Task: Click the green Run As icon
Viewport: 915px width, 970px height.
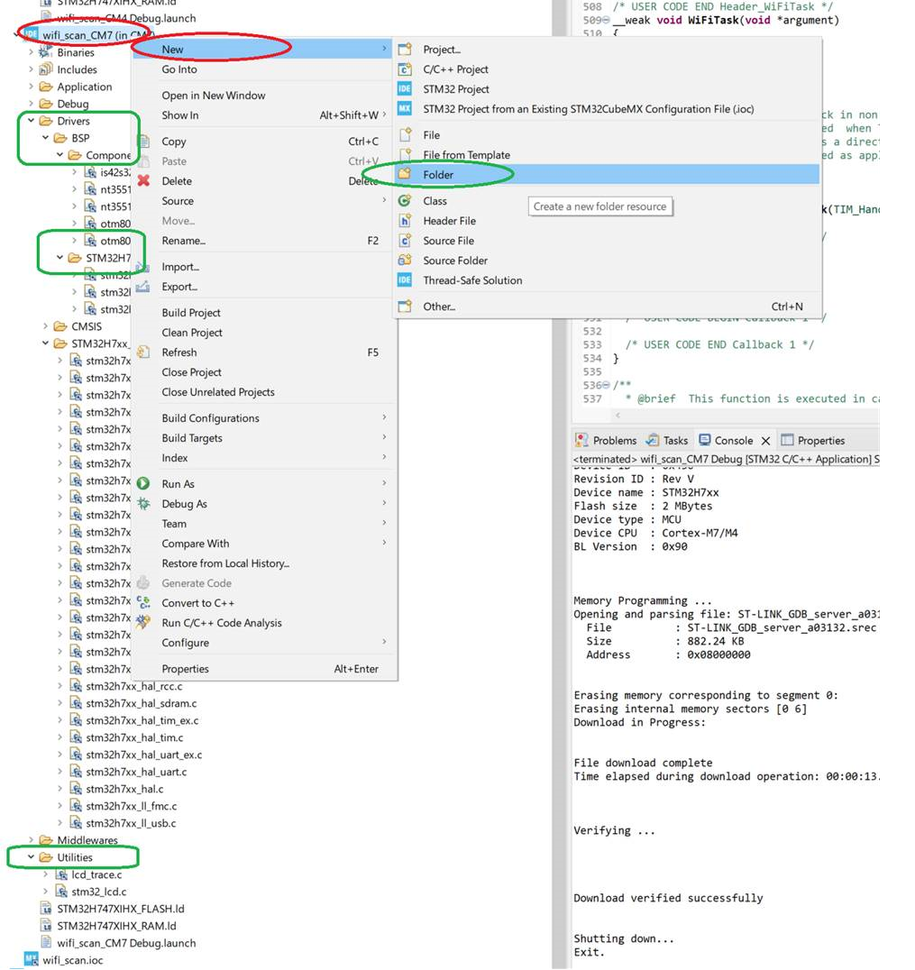Action: 143,484
